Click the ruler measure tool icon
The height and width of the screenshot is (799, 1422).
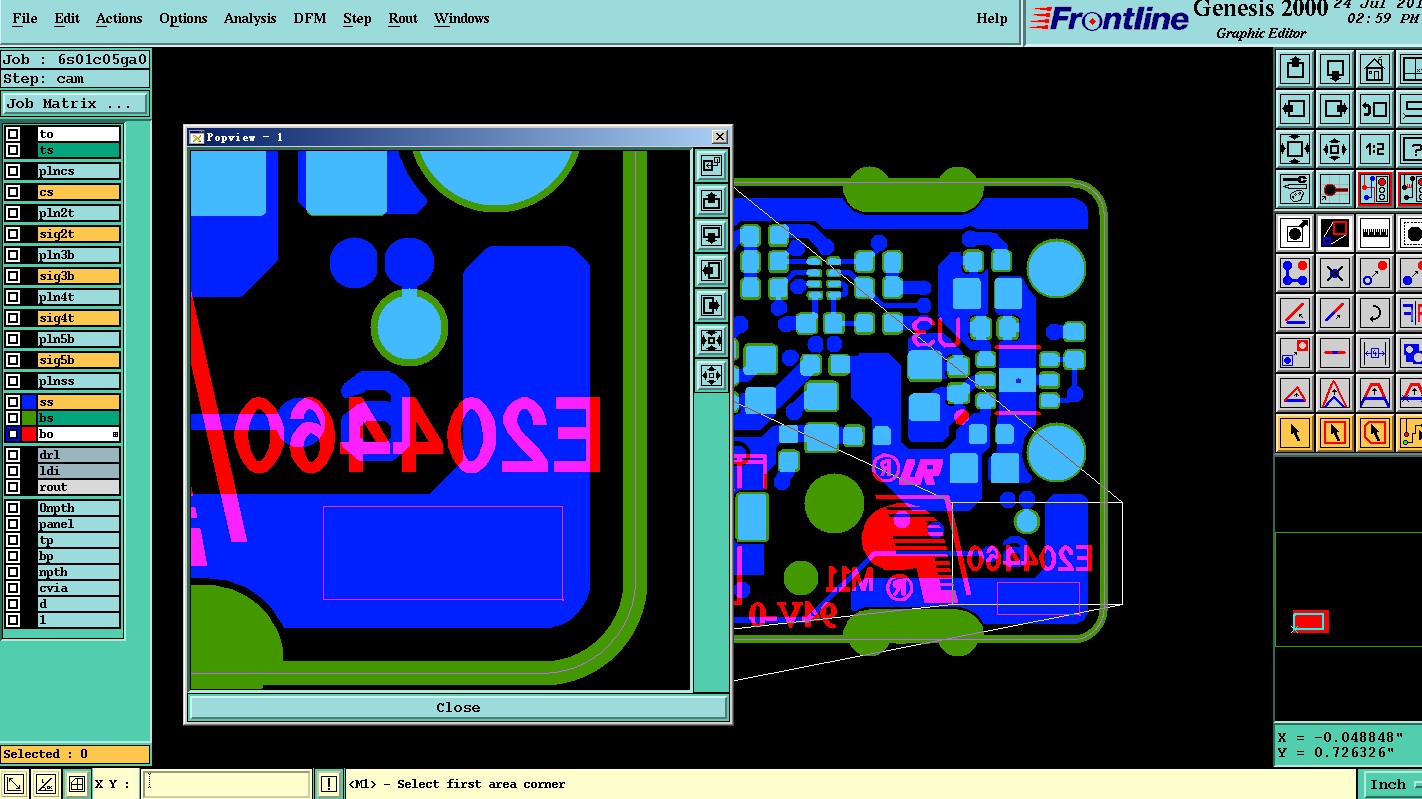click(1375, 233)
